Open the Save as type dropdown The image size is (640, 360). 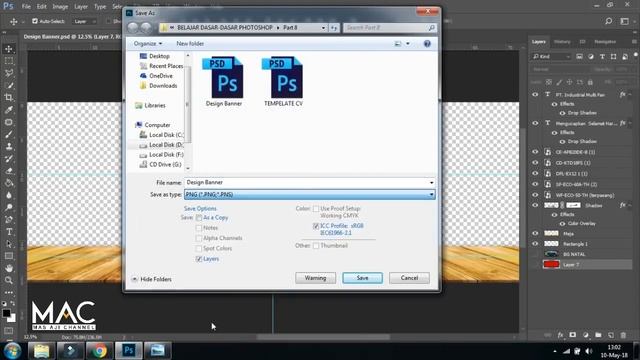(431, 195)
